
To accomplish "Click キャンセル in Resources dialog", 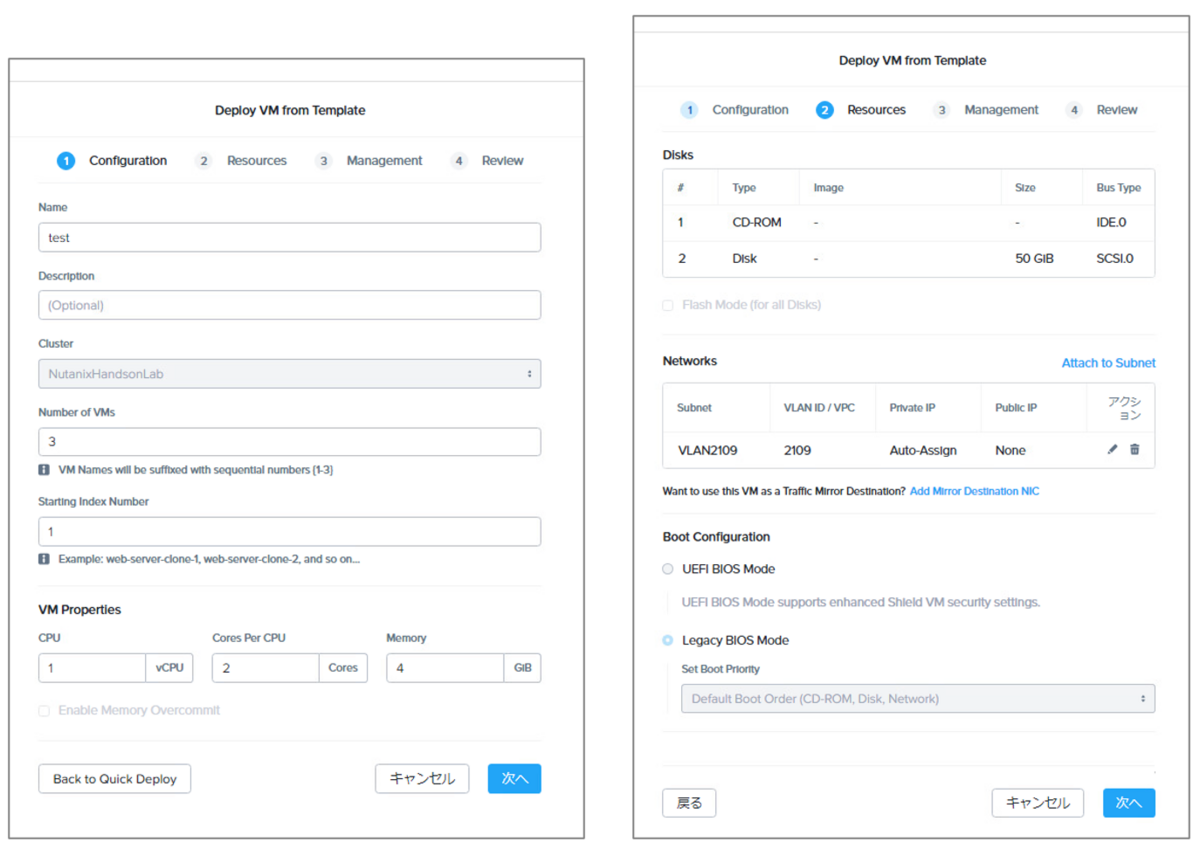I will pyautogui.click(x=1037, y=803).
